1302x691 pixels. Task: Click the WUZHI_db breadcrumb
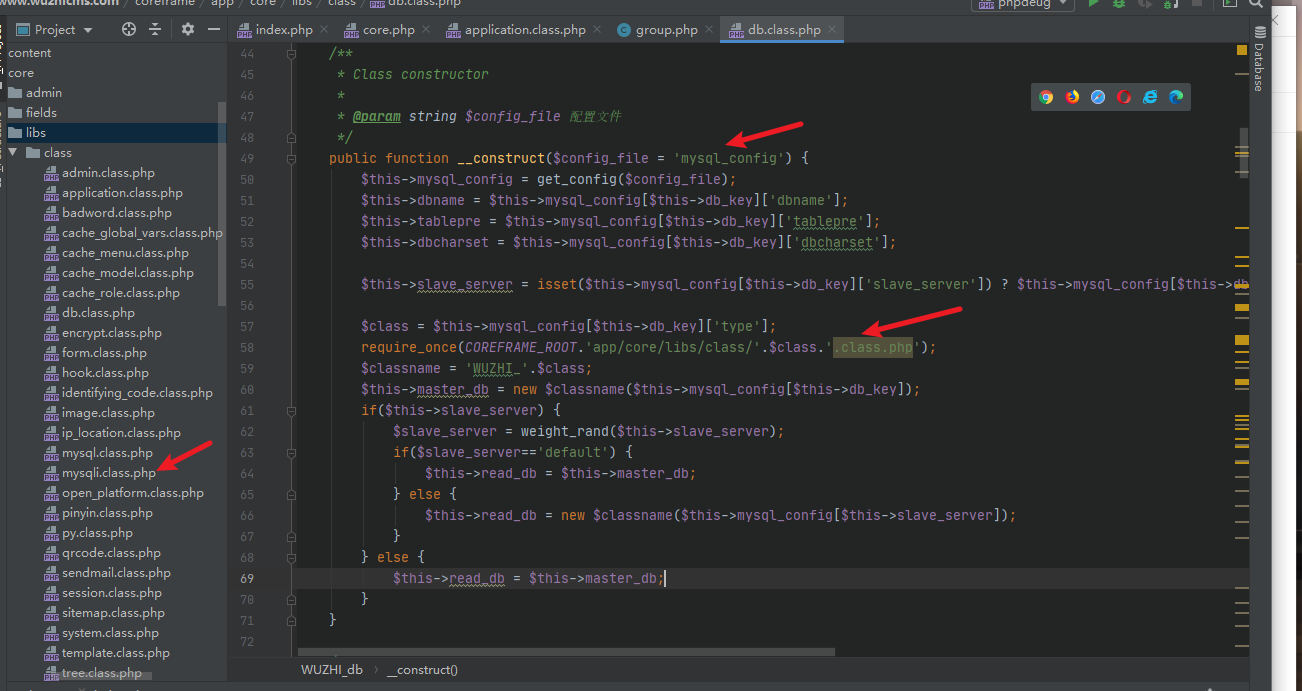[x=332, y=670]
